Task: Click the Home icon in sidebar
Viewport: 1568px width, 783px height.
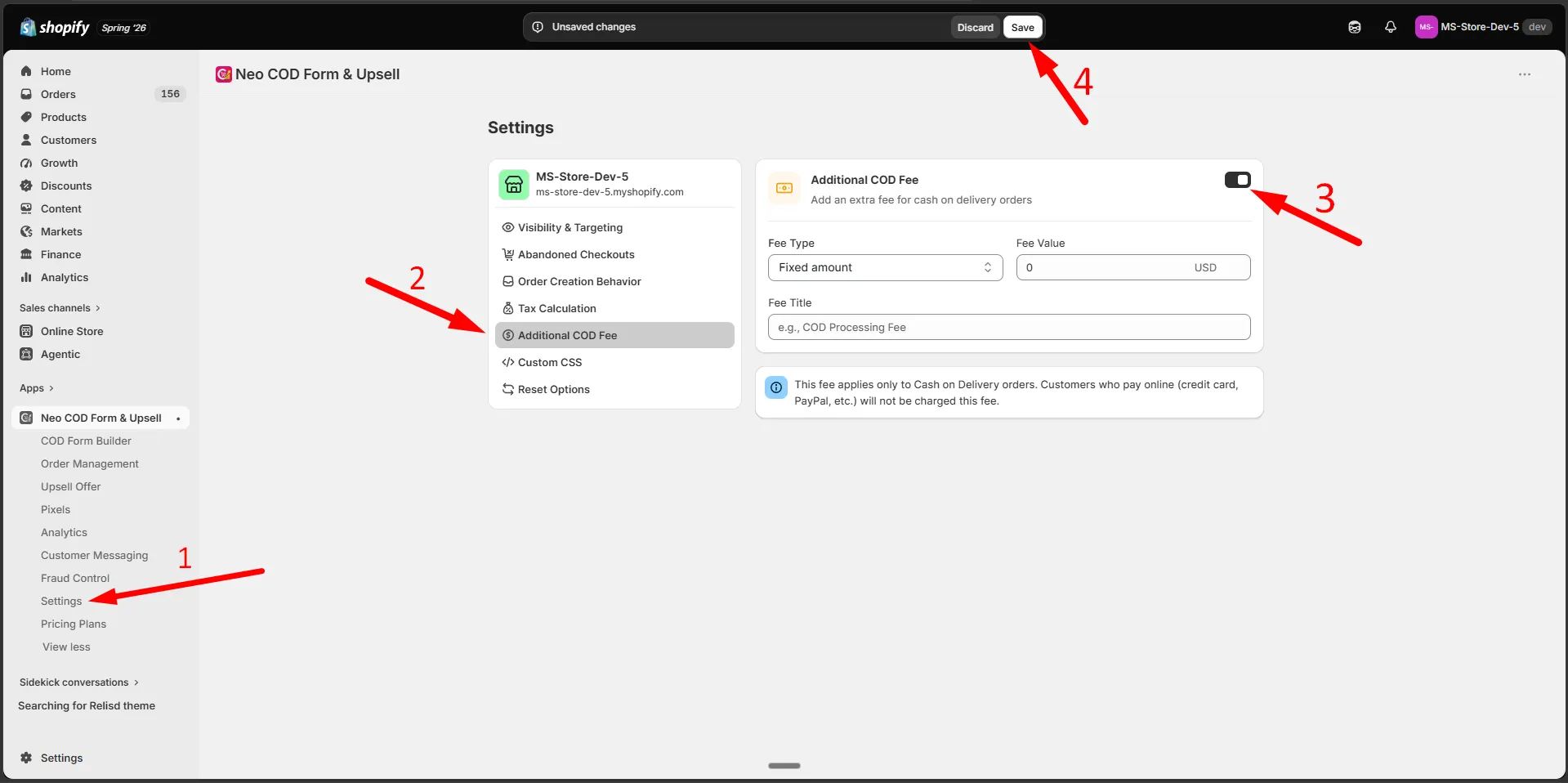Action: coord(26,71)
